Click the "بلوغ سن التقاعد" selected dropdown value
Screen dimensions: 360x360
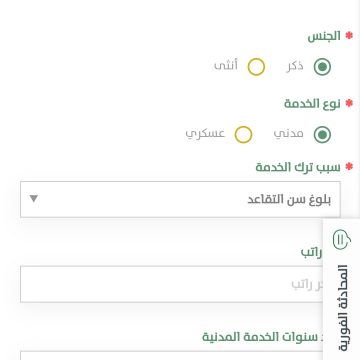point(289,200)
